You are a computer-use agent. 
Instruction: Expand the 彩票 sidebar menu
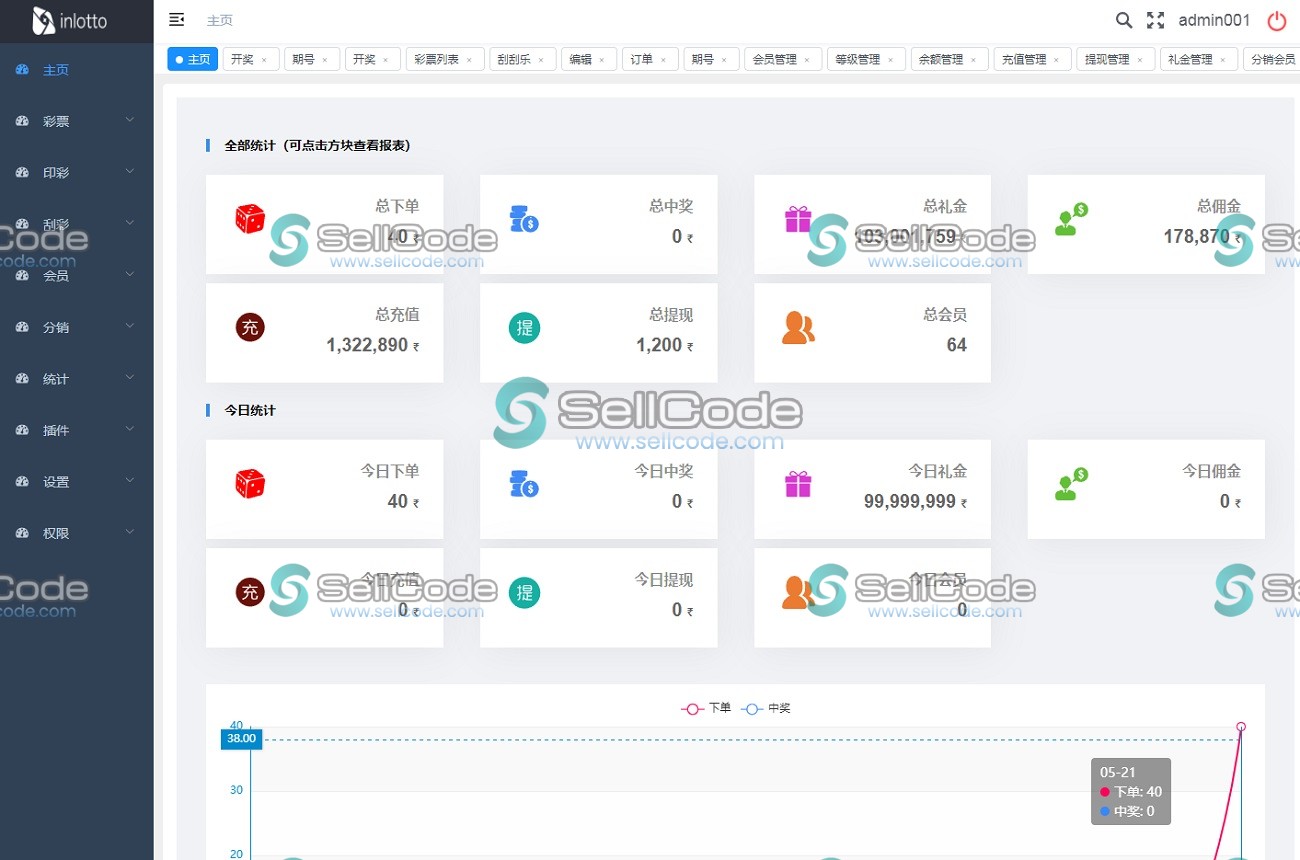click(55, 121)
